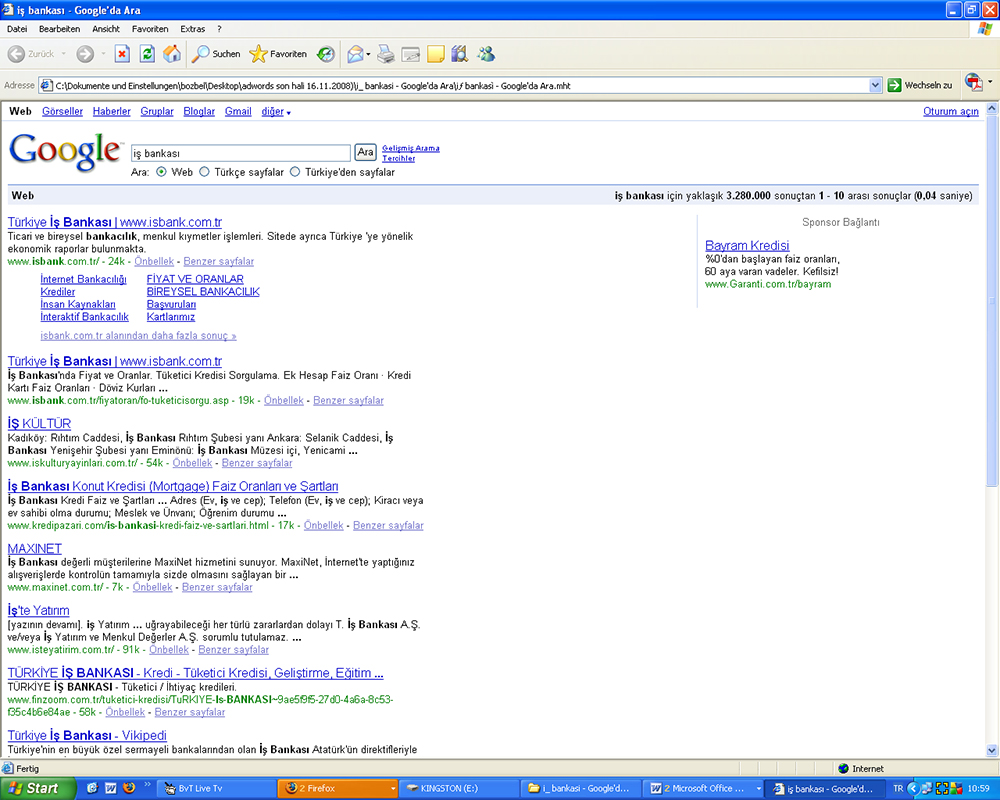Click the Back (Zurück) arrow icon
1000x800 pixels.
17,54
